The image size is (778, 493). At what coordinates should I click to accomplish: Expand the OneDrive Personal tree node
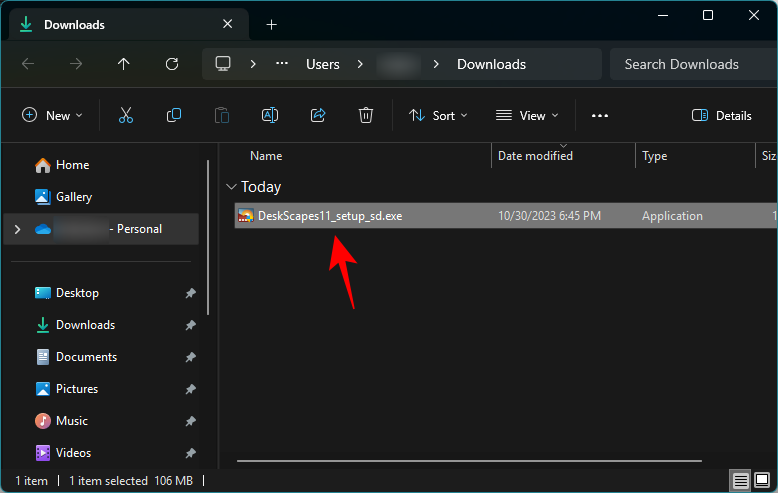pyautogui.click(x=17, y=229)
